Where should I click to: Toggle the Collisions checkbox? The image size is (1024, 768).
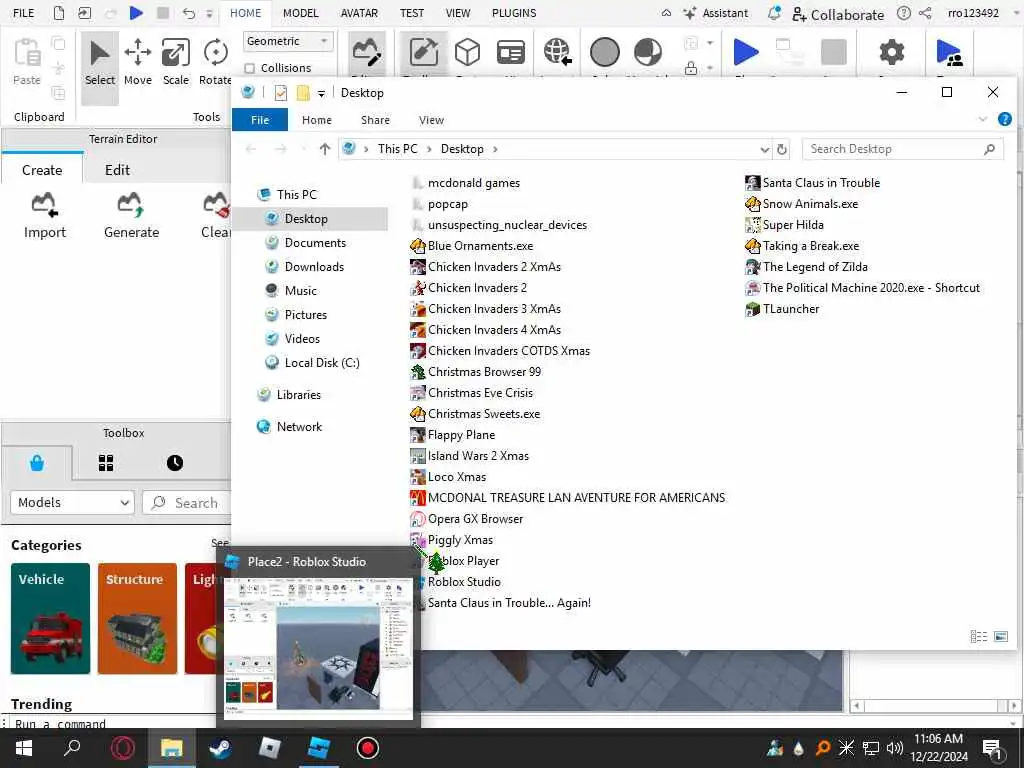[249, 68]
